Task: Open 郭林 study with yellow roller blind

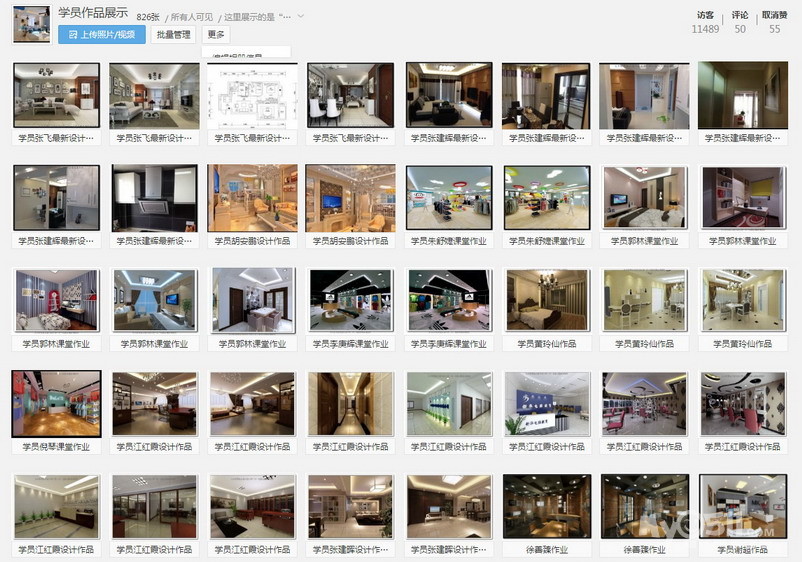Action: coord(743,197)
